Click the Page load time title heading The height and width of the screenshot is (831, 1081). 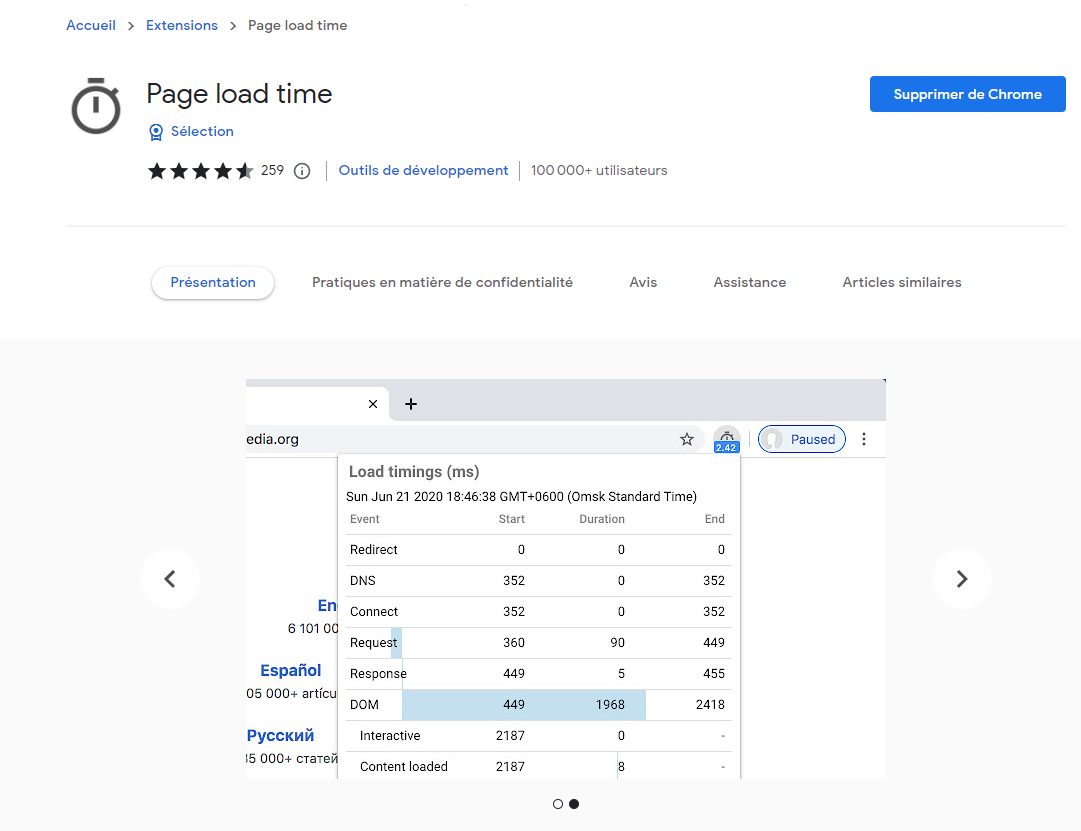point(239,94)
